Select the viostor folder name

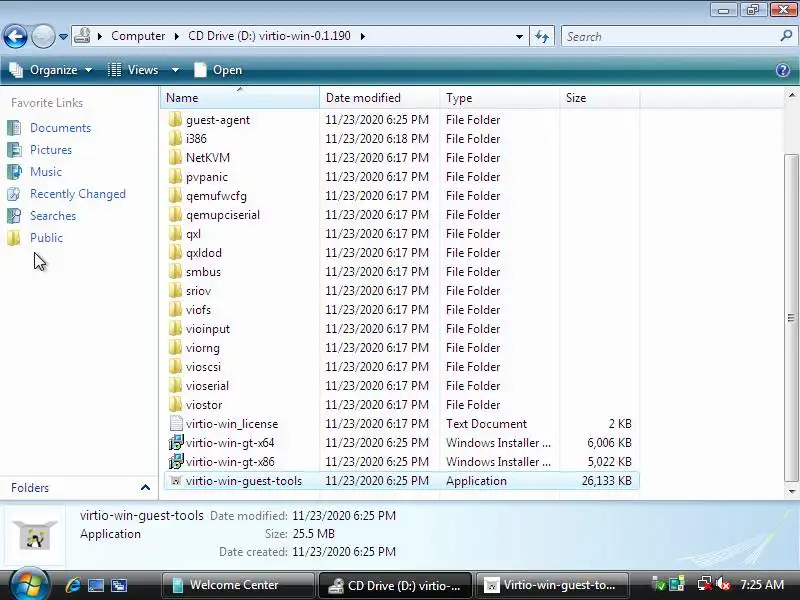tap(204, 405)
